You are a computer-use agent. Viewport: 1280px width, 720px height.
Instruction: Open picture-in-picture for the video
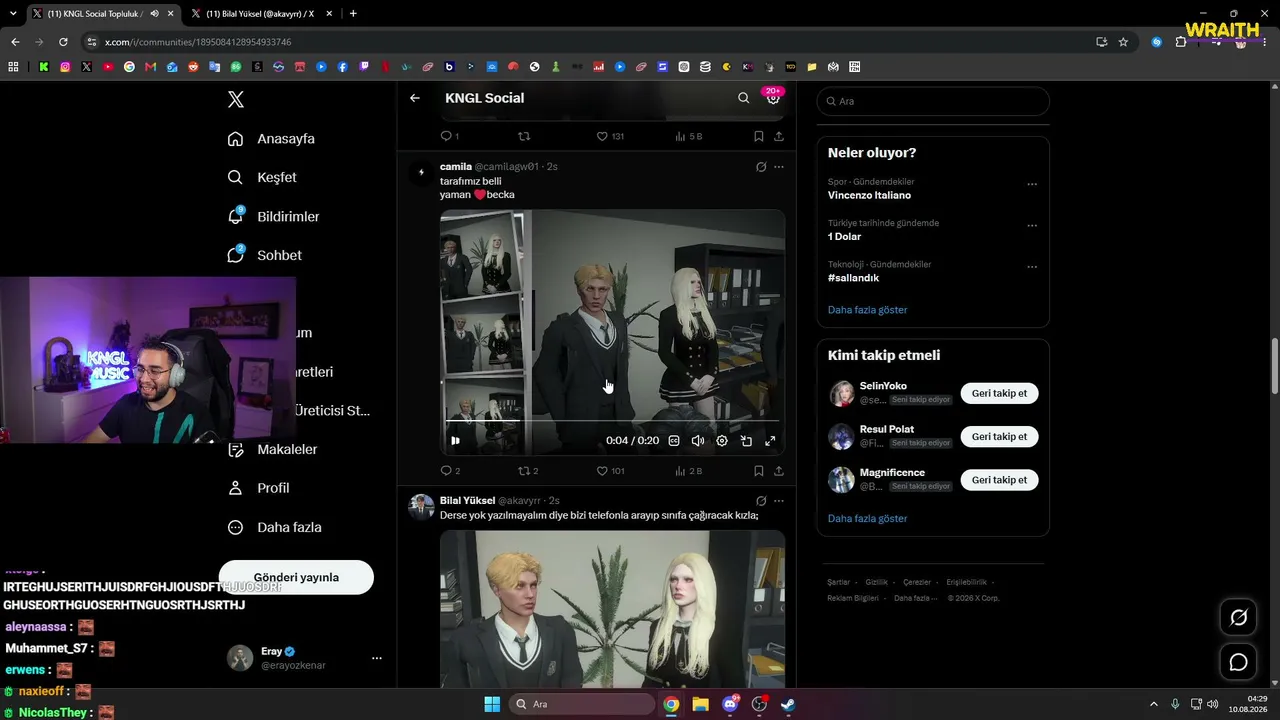746,441
